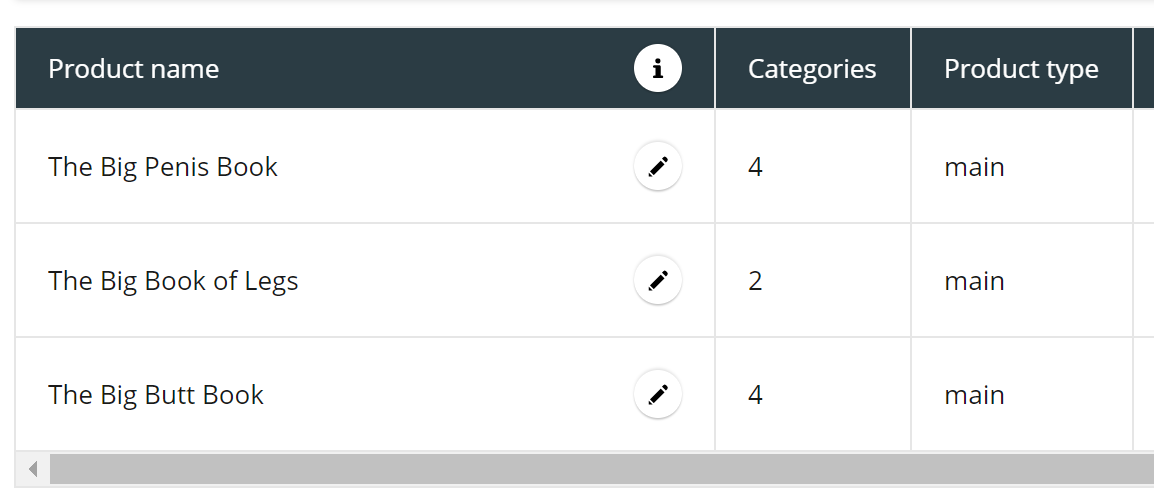This screenshot has width=1154, height=503.
Task: Select The Big Book of Legs name text
Action: (x=173, y=281)
